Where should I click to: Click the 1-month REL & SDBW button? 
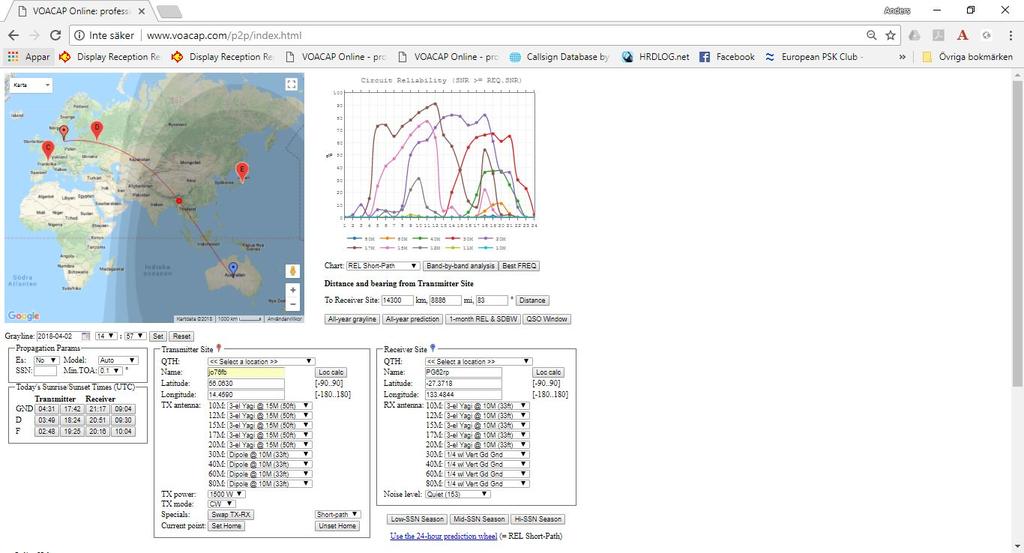483,319
